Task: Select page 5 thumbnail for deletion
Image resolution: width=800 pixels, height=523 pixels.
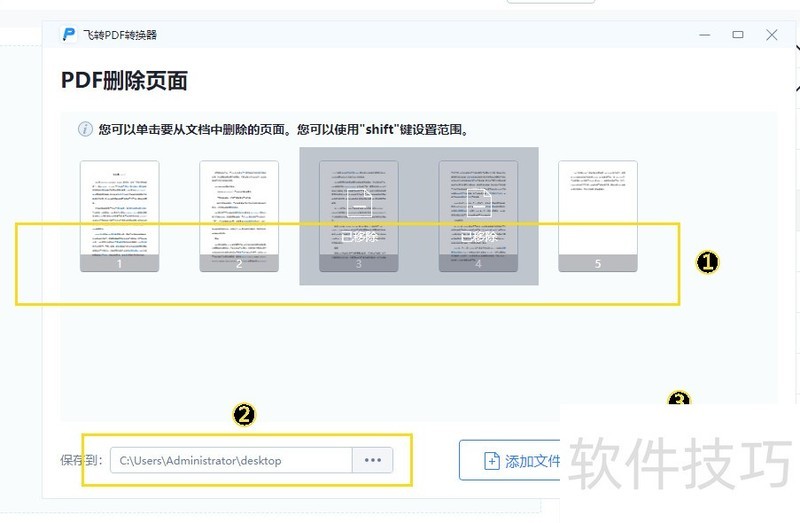Action: [x=597, y=216]
